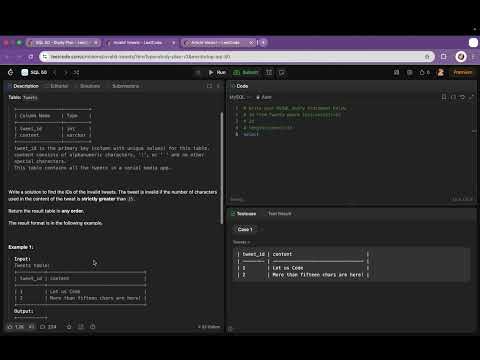Image resolution: width=480 pixels, height=360 pixels.
Task: Open the notes icon in top toolbar
Action: (282, 72)
